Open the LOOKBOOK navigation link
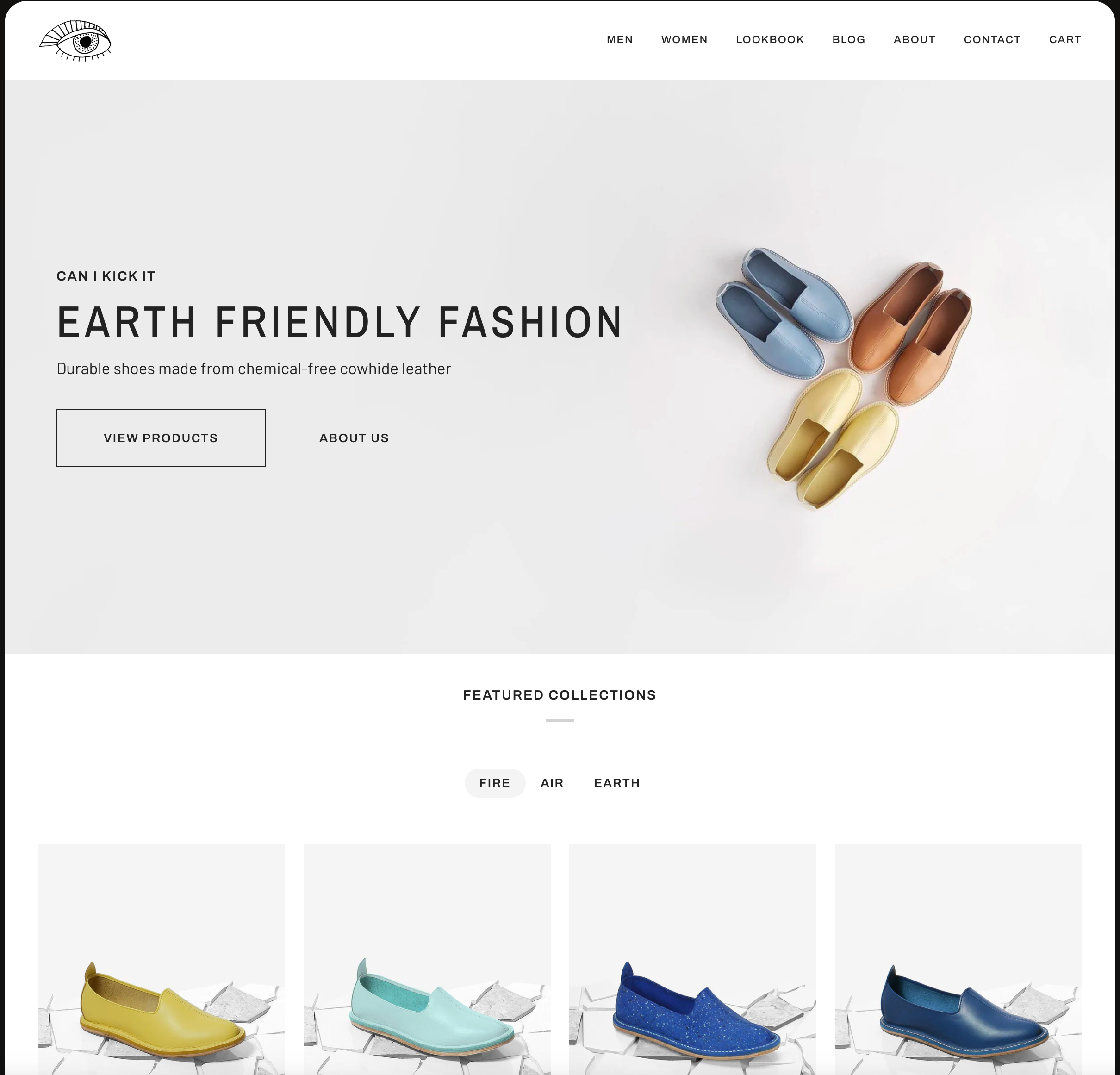This screenshot has height=1075, width=1120. [770, 39]
